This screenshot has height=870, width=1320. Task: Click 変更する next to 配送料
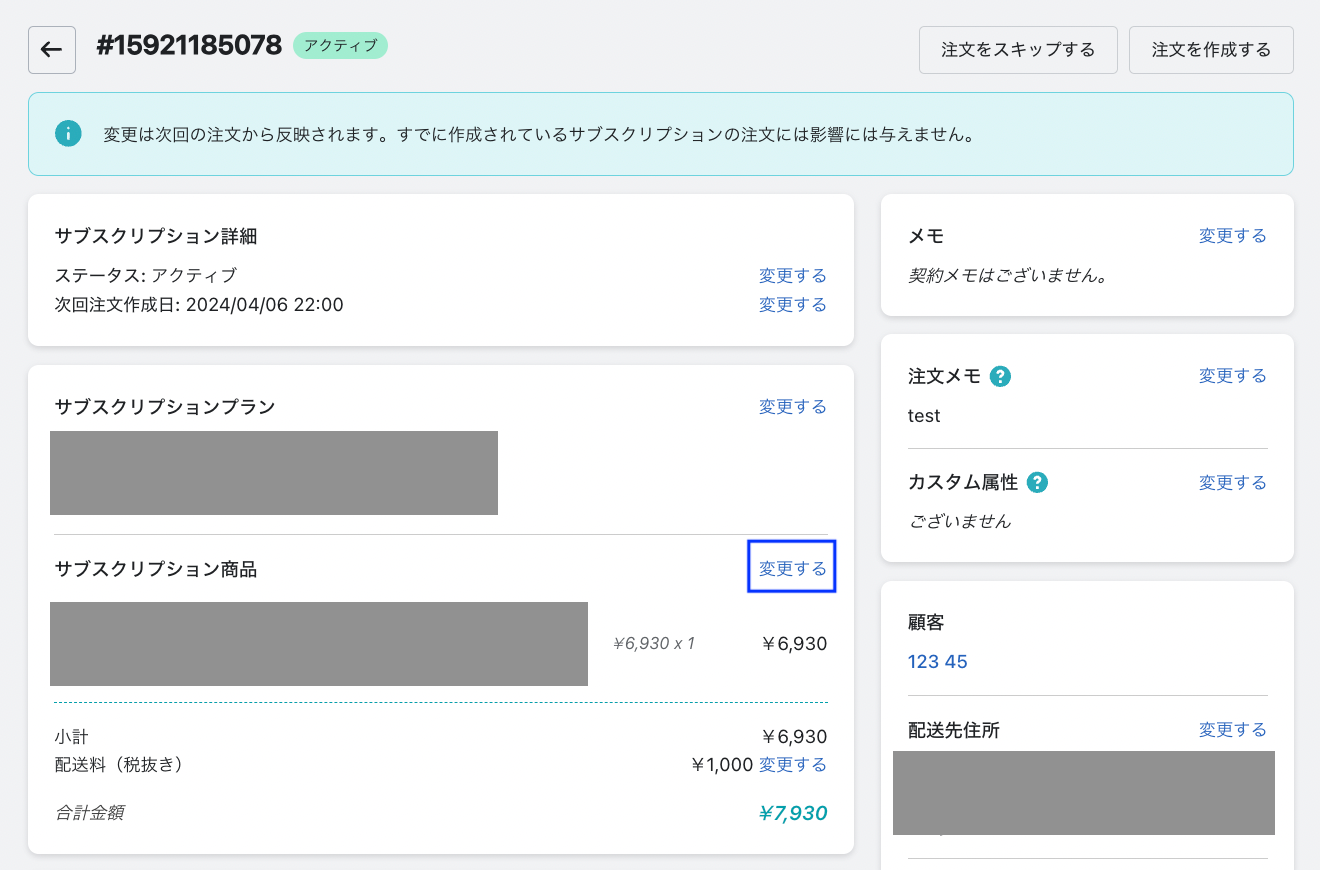point(792,765)
